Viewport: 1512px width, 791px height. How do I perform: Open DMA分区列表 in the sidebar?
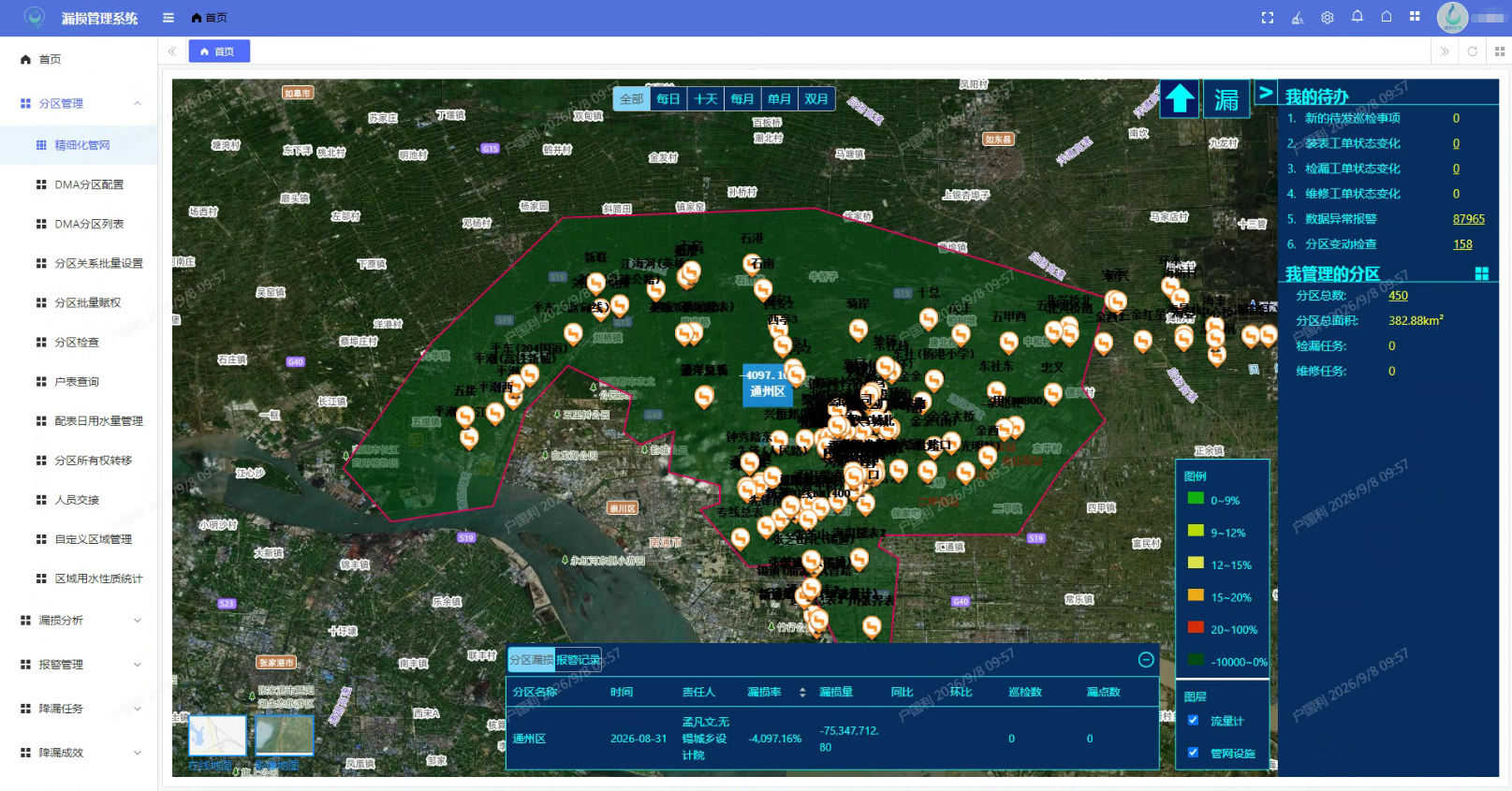coord(79,224)
